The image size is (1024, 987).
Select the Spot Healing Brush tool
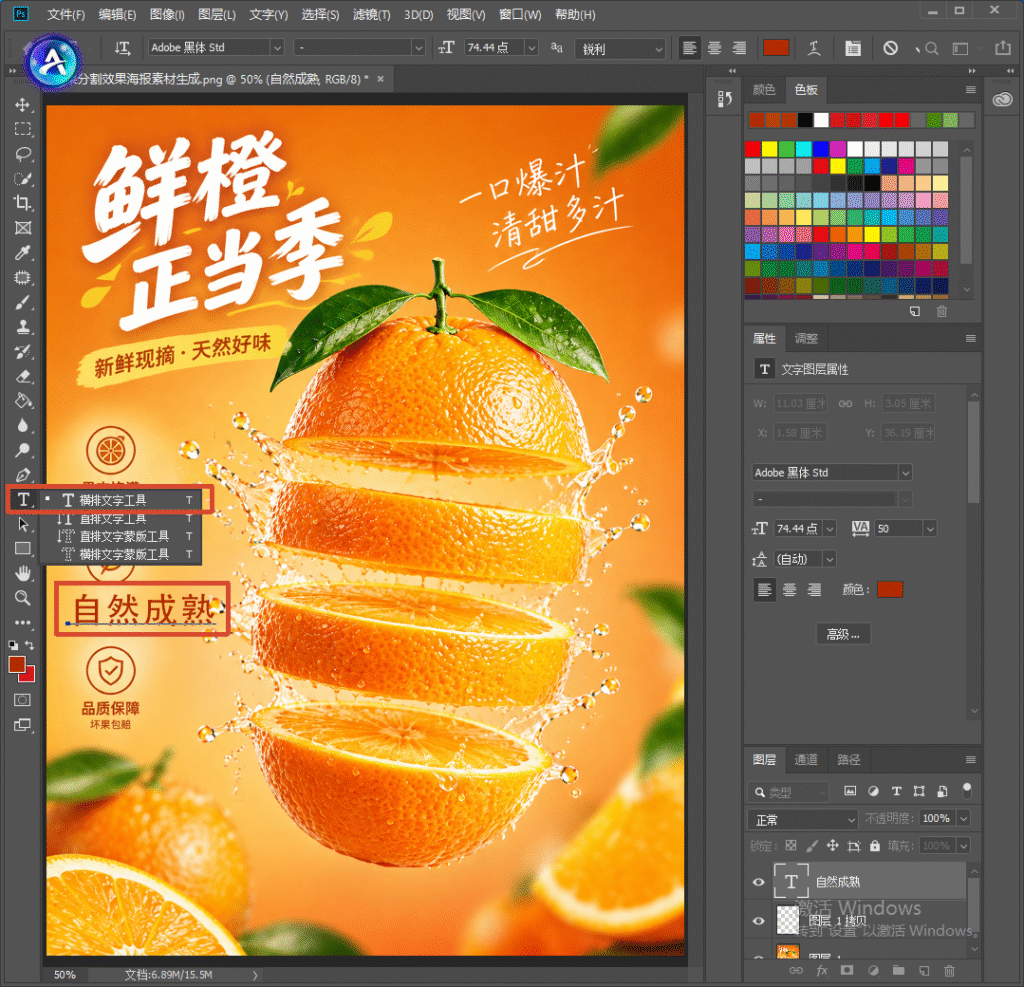23,278
